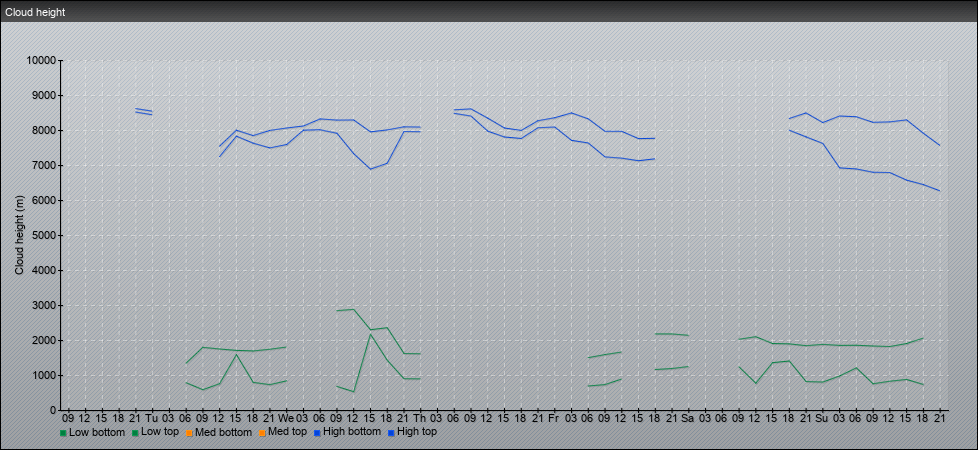This screenshot has width=978, height=450.
Task: Select the Su day marker on time axis
Action: (x=821, y=417)
